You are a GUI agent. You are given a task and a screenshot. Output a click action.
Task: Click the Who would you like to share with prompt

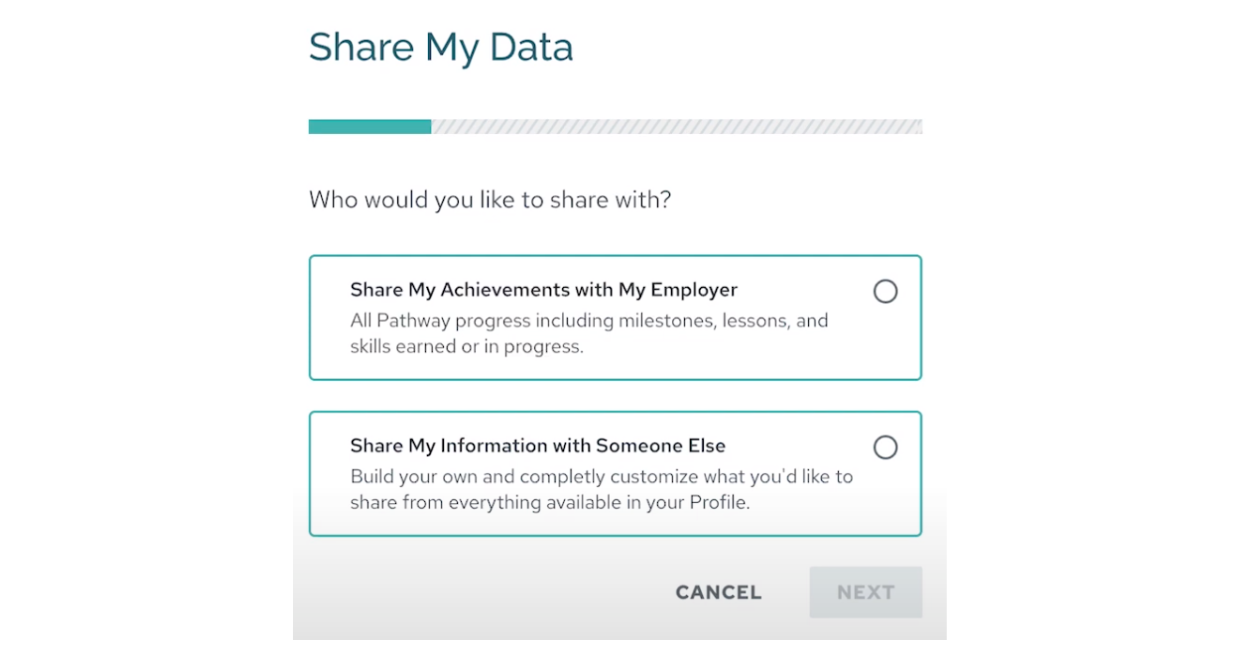(x=492, y=199)
